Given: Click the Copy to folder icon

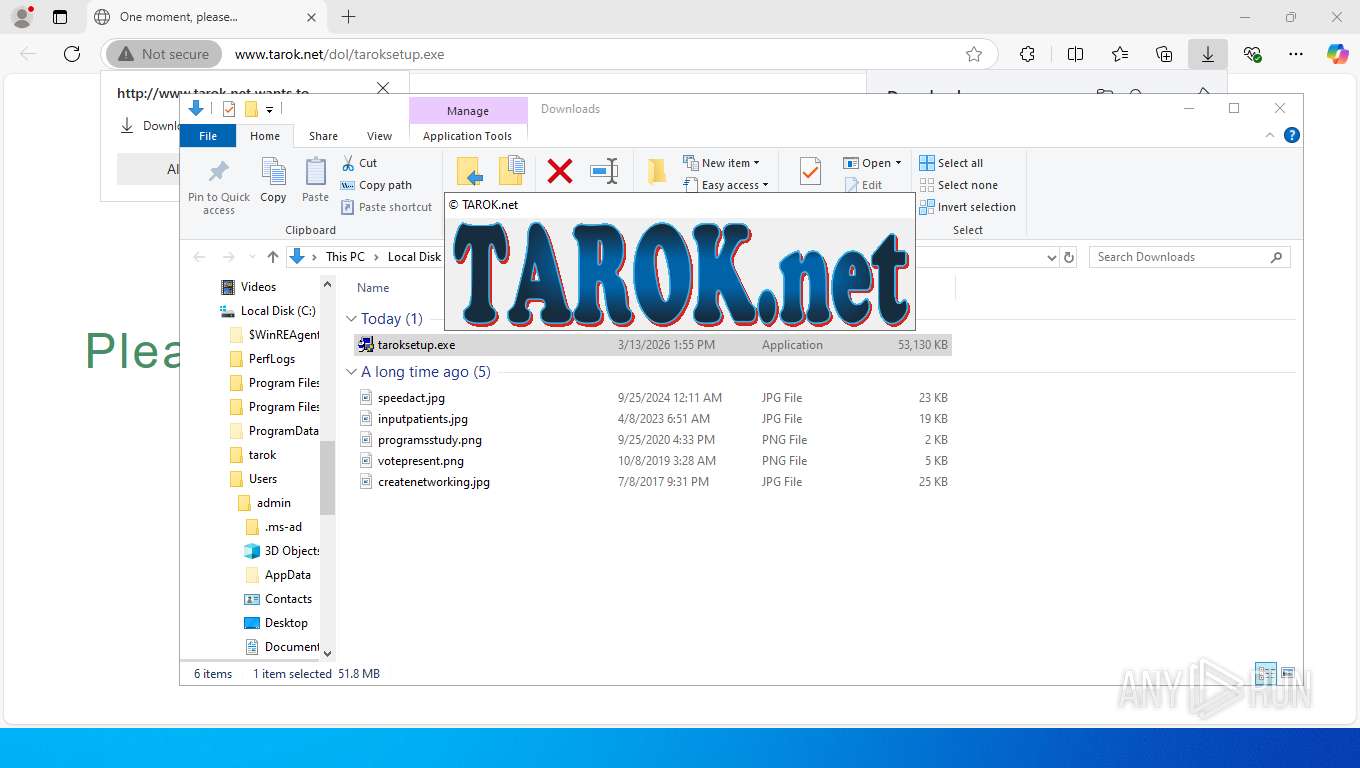Looking at the screenshot, I should coord(512,171).
